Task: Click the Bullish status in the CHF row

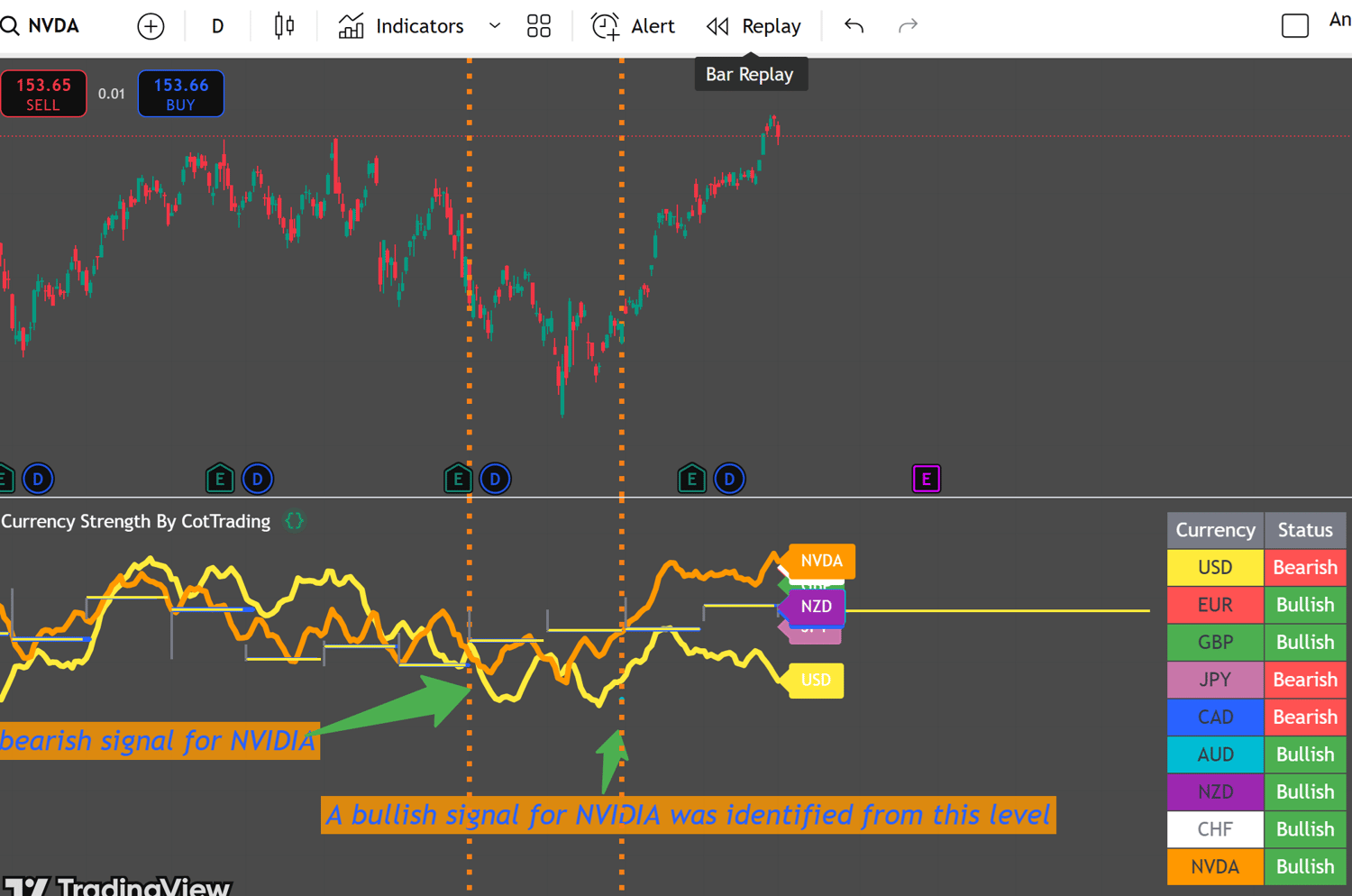Action: (1305, 829)
